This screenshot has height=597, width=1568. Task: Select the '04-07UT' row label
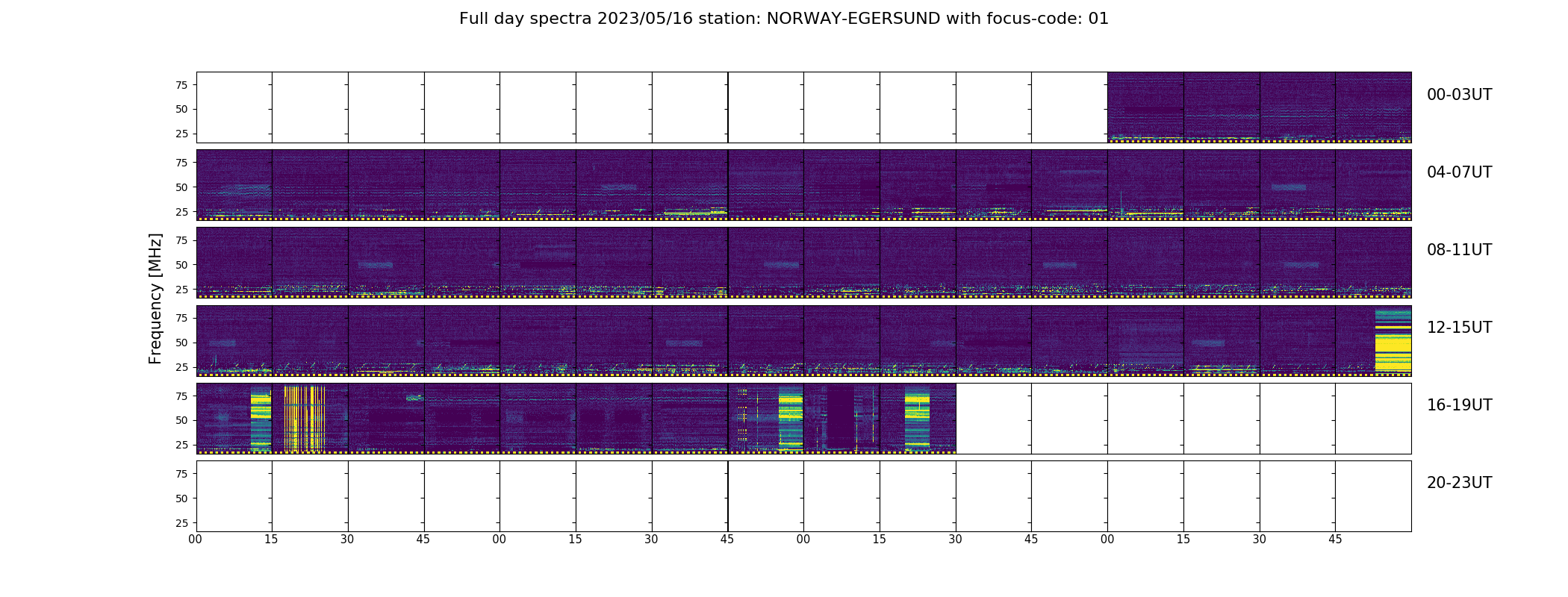coord(1459,172)
